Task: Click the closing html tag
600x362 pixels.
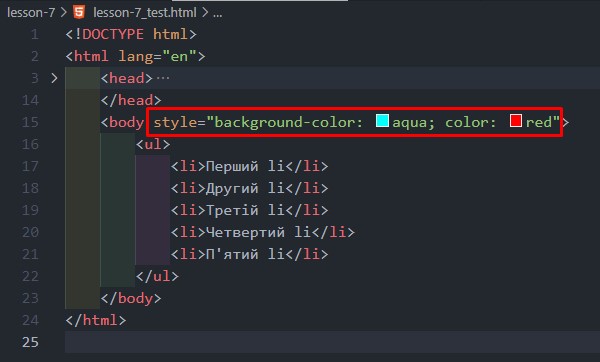Action: pyautogui.click(x=96, y=320)
